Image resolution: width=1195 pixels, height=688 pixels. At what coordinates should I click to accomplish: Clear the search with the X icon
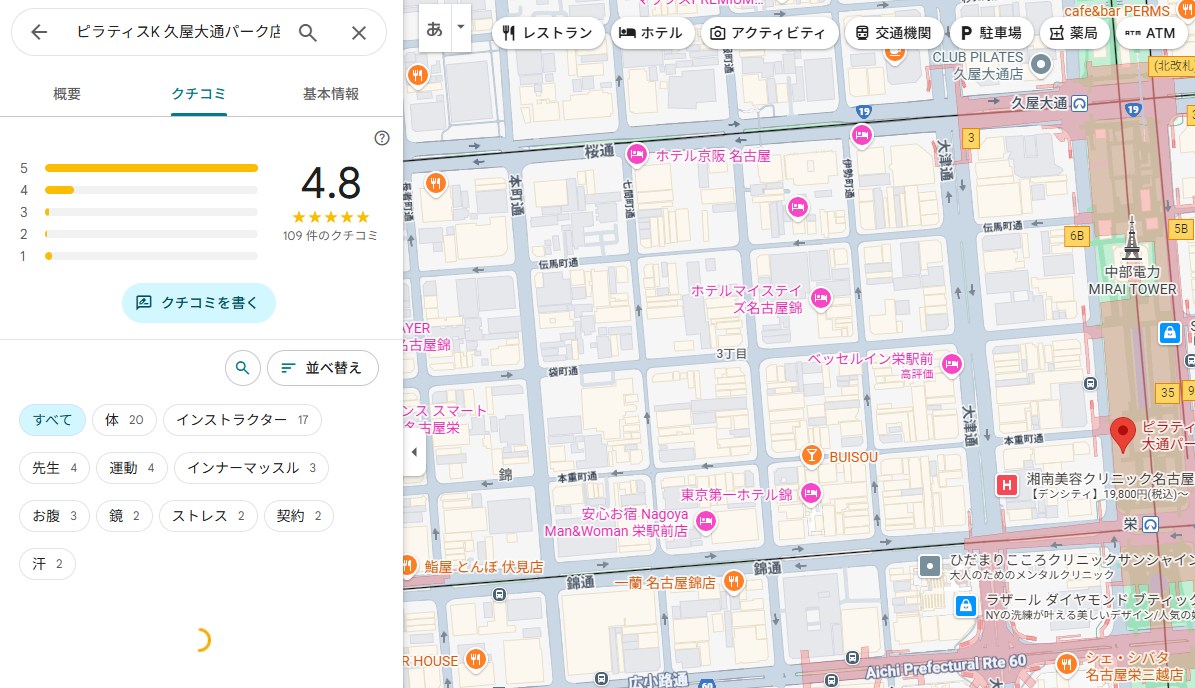(359, 33)
